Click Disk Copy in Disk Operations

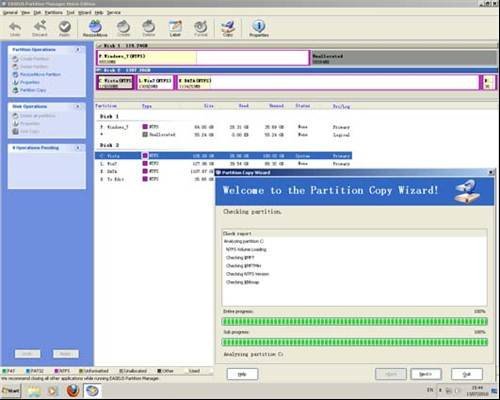coord(26,131)
